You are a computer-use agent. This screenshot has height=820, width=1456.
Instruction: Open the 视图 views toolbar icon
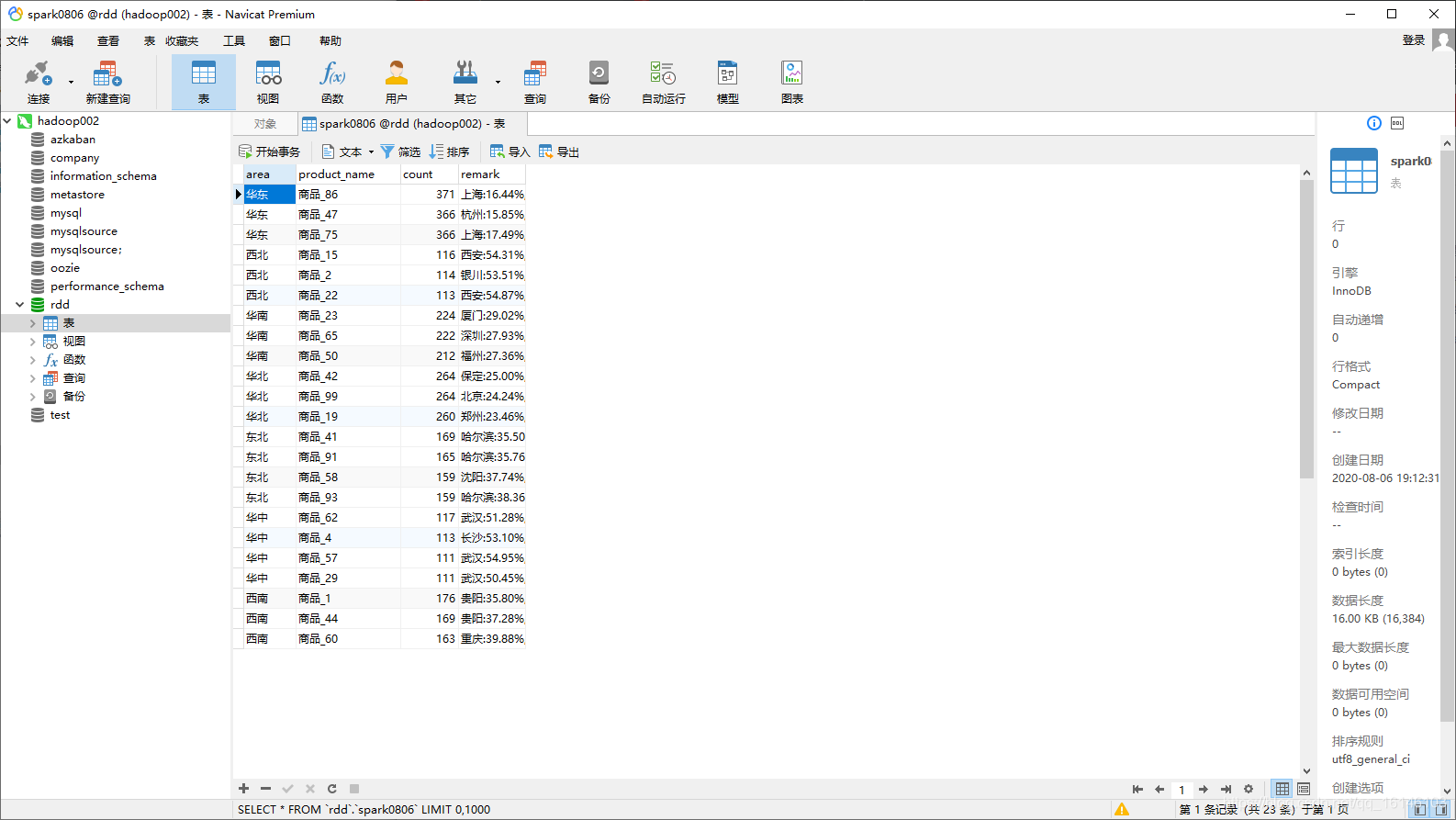[268, 82]
